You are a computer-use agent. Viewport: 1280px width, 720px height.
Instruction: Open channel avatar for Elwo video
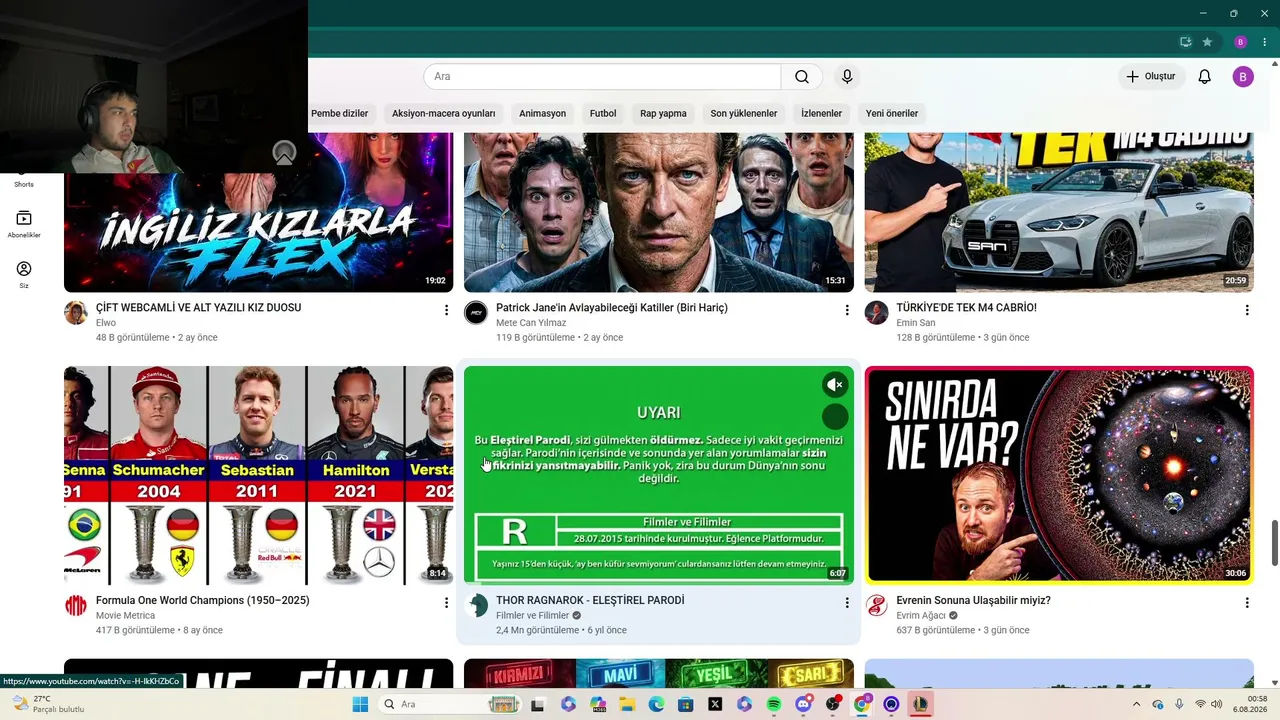(76, 313)
